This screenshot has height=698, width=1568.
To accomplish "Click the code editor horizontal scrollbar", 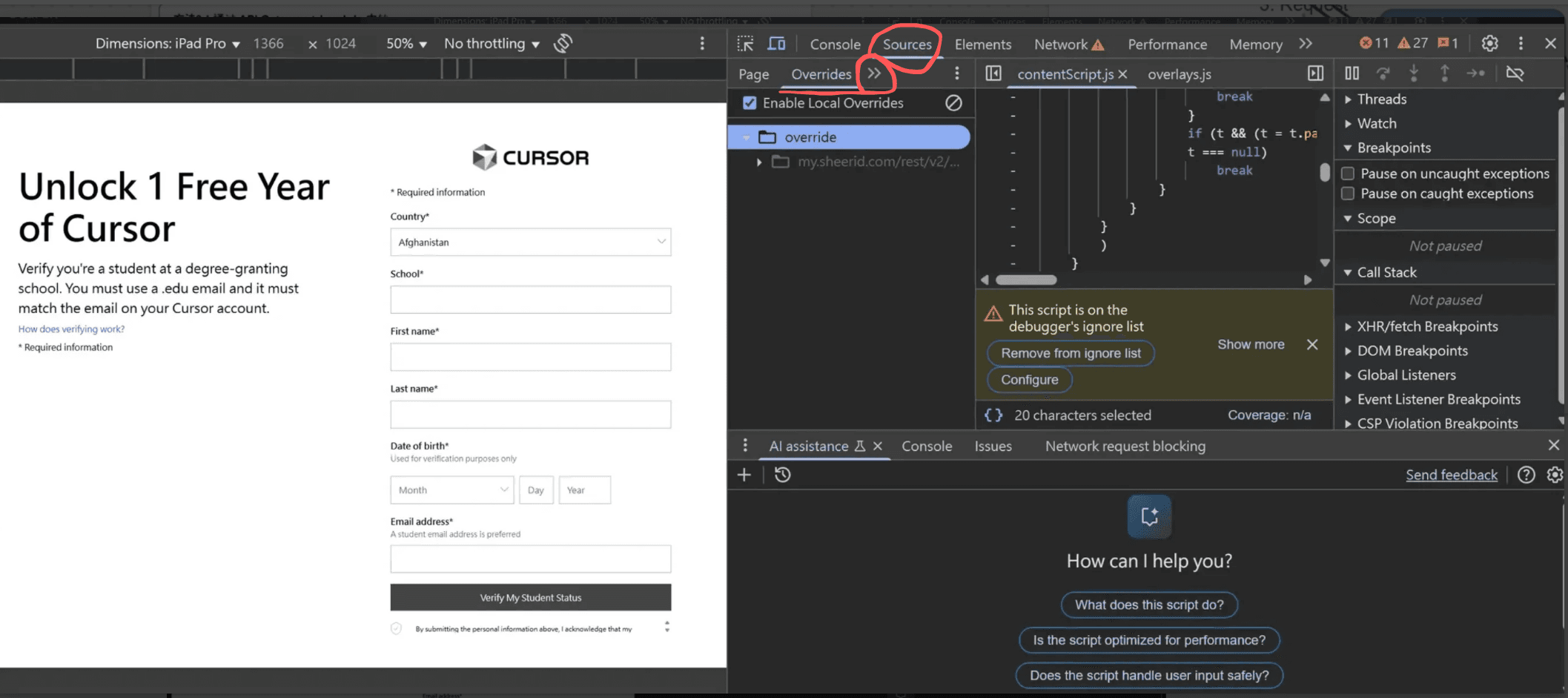I will pos(1026,280).
